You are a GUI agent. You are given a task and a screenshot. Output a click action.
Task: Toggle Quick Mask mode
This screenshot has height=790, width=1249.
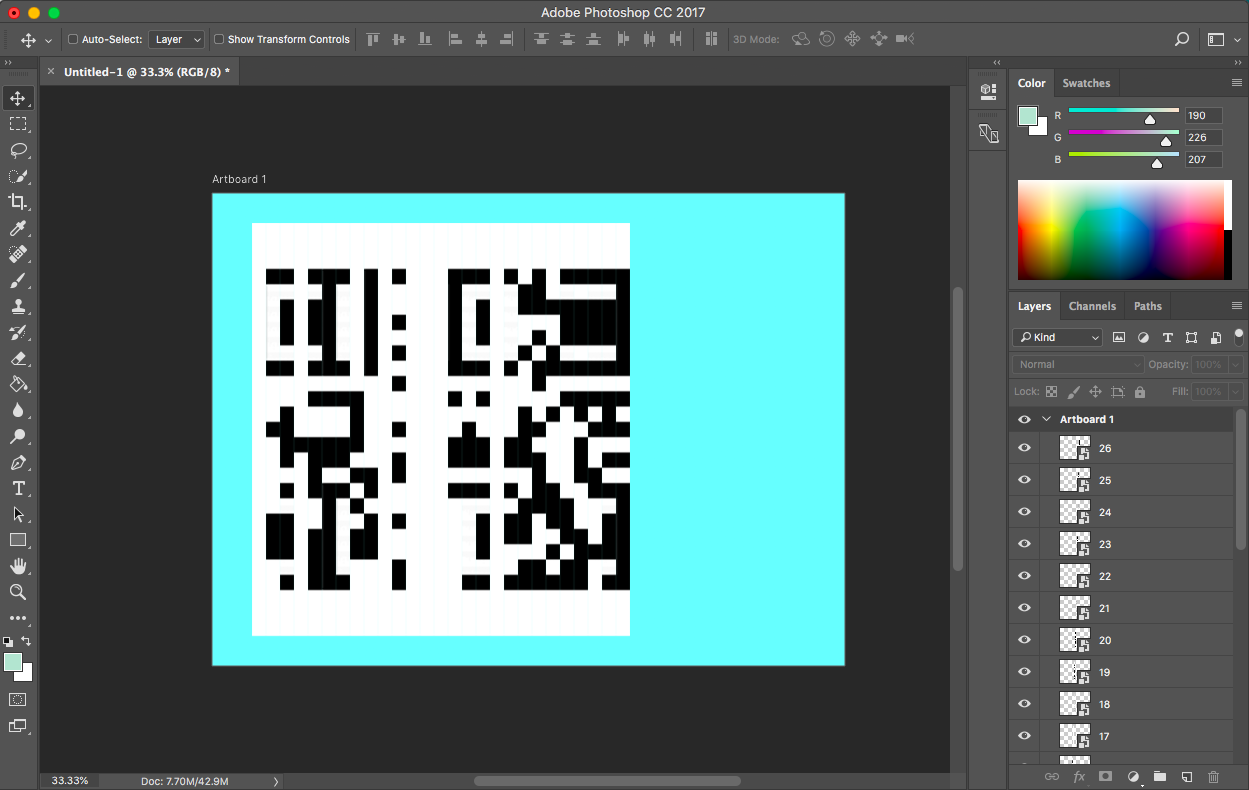point(18,699)
